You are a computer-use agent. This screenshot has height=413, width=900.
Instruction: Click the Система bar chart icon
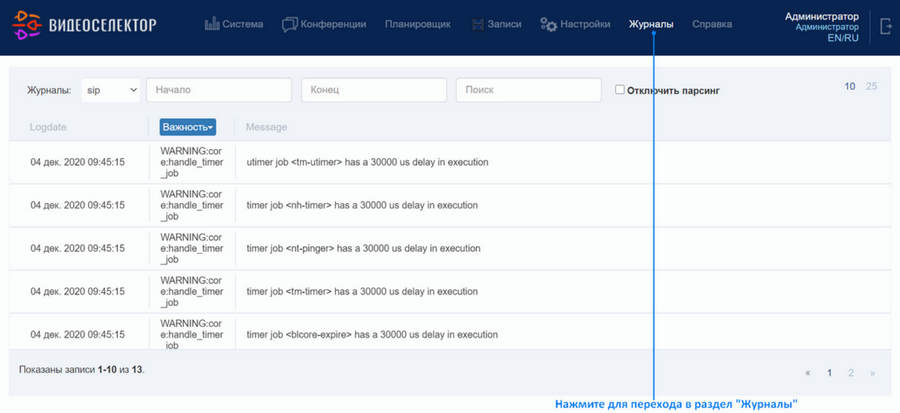[212, 24]
